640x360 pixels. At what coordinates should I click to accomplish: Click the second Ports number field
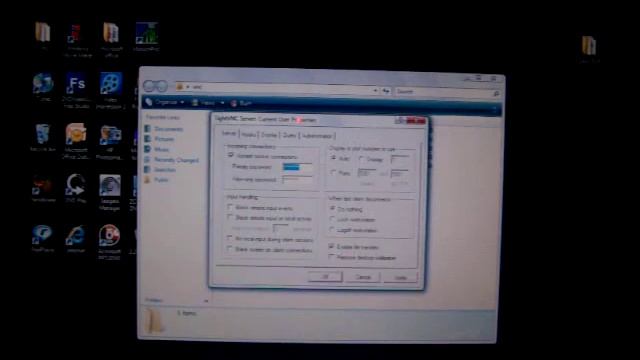tap(399, 174)
